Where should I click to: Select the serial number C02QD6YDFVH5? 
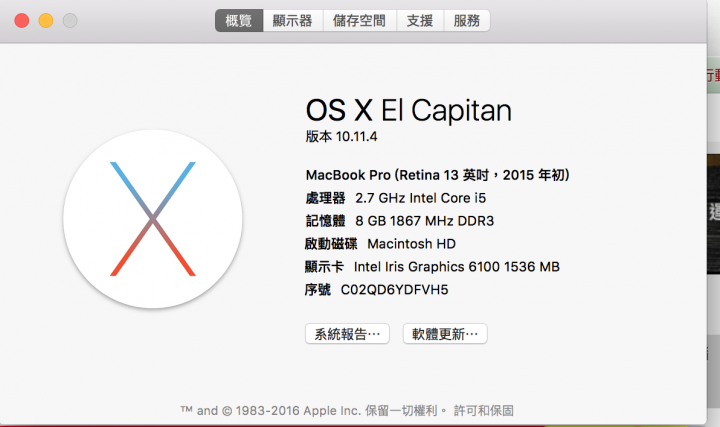394,290
